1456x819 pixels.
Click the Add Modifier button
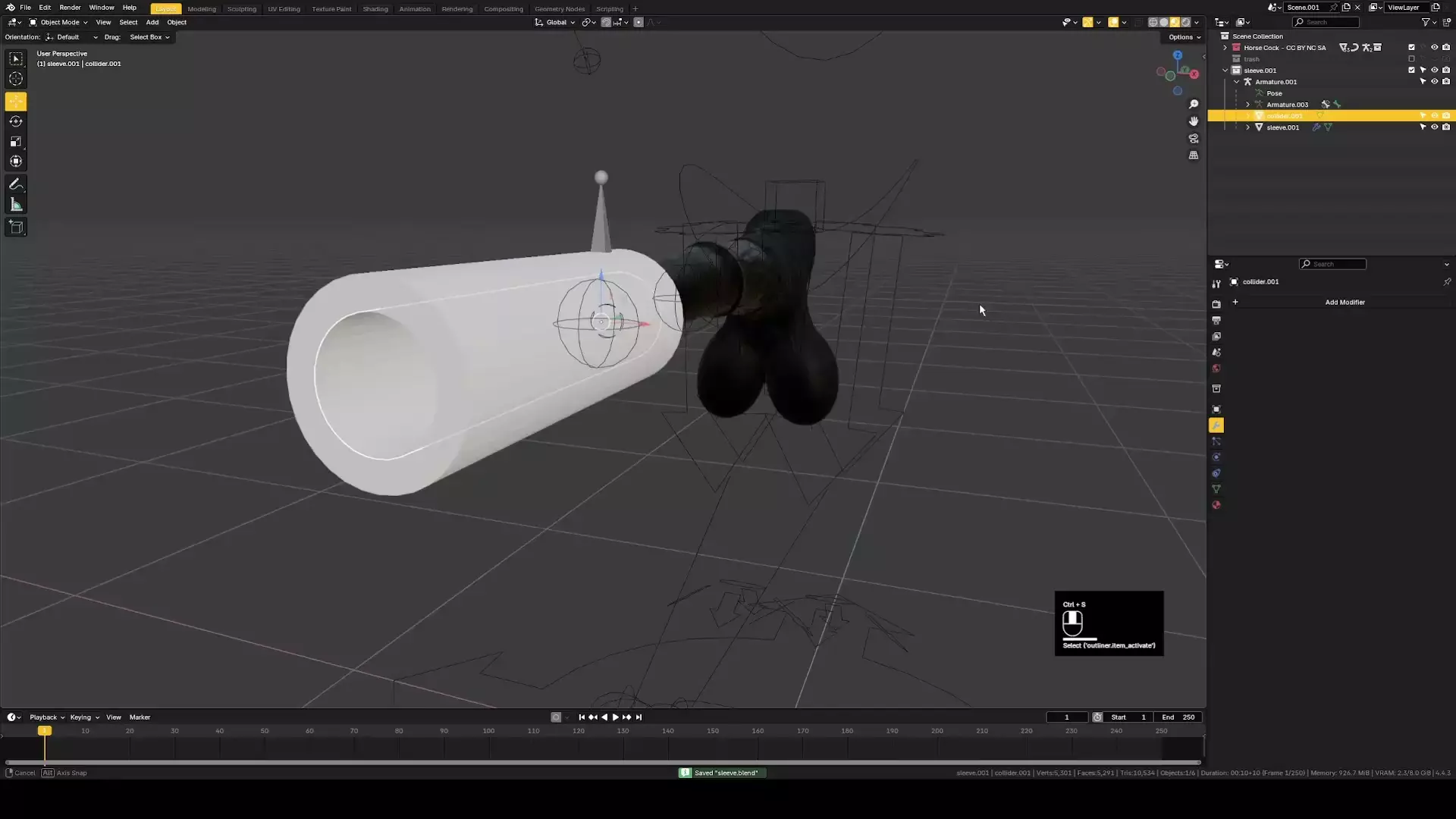[x=1344, y=302]
